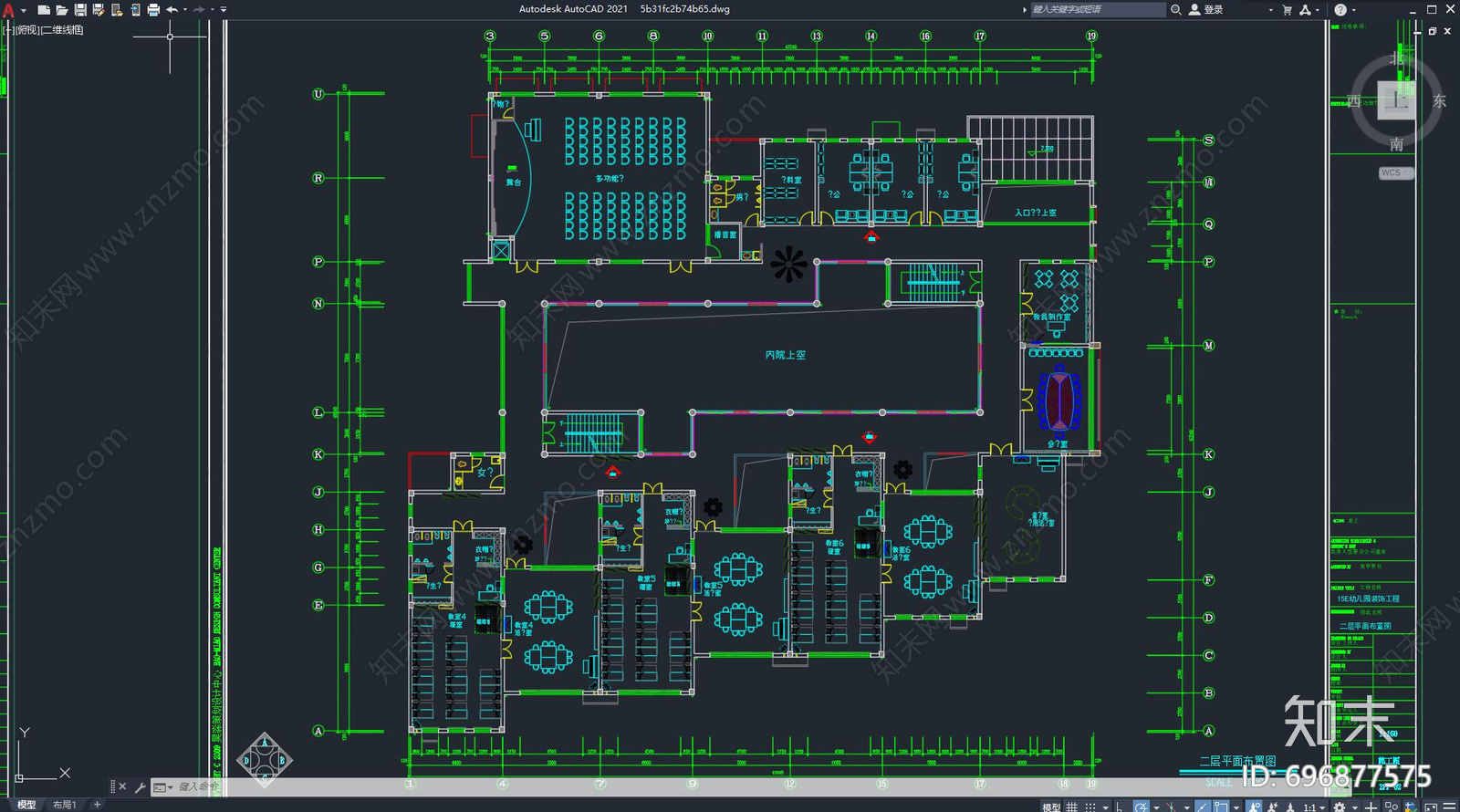Image resolution: width=1460 pixels, height=812 pixels.
Task: Switch to the 模型 model tab
Action: point(26,805)
